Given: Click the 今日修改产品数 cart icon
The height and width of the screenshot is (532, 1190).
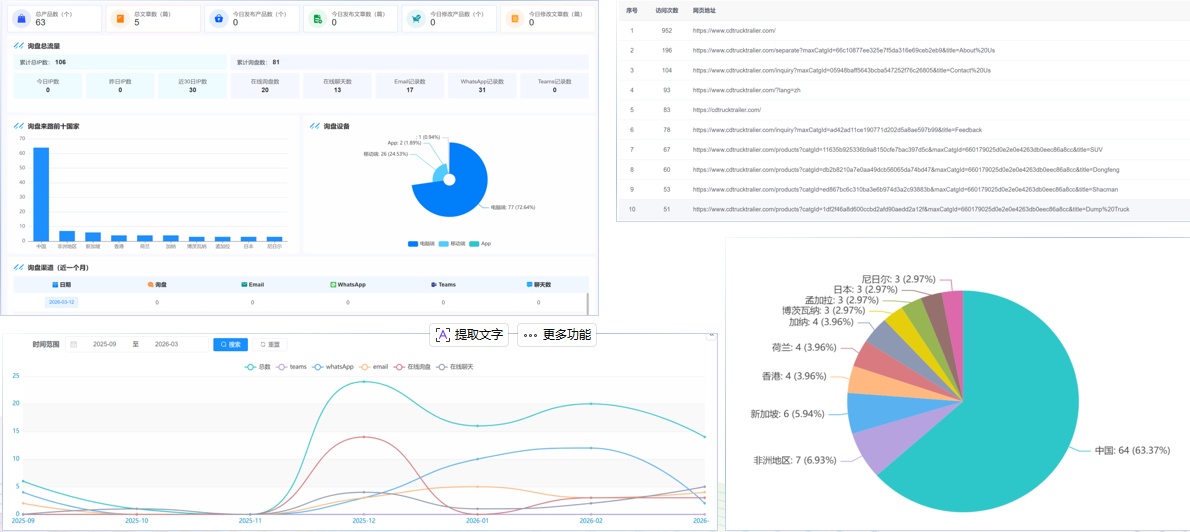Looking at the screenshot, I should [415, 18].
